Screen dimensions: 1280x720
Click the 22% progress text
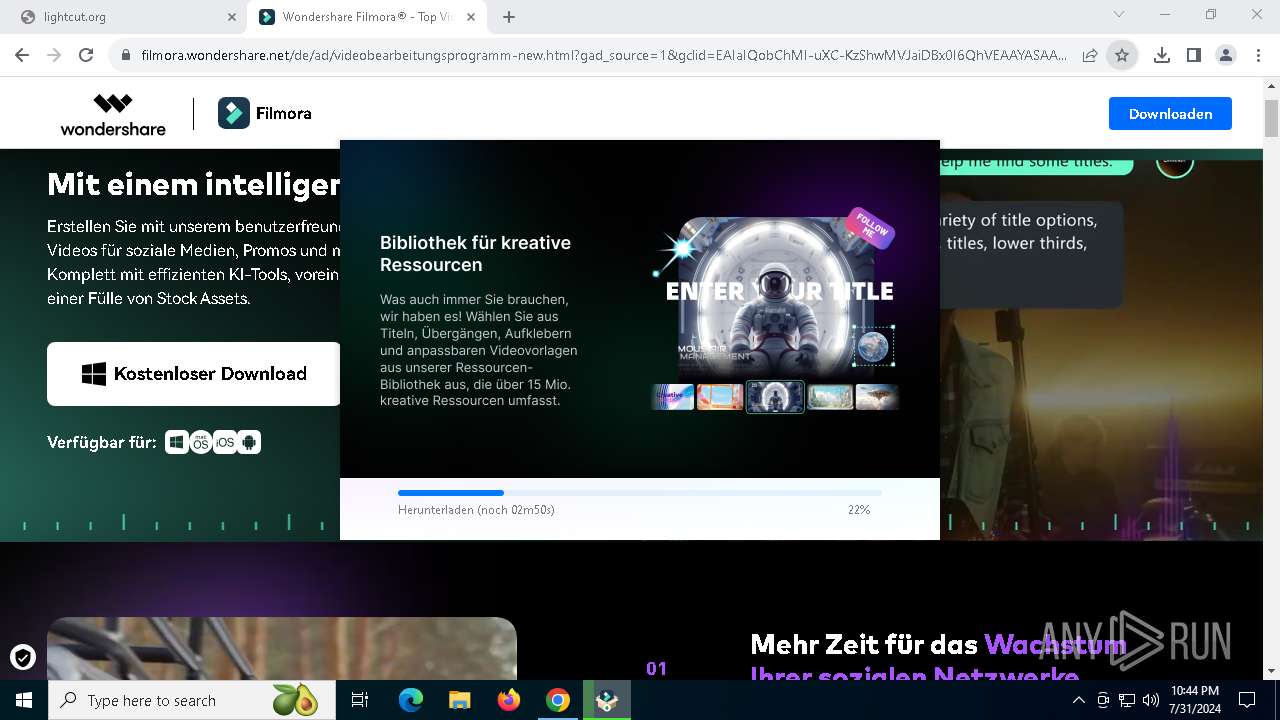tap(859, 510)
